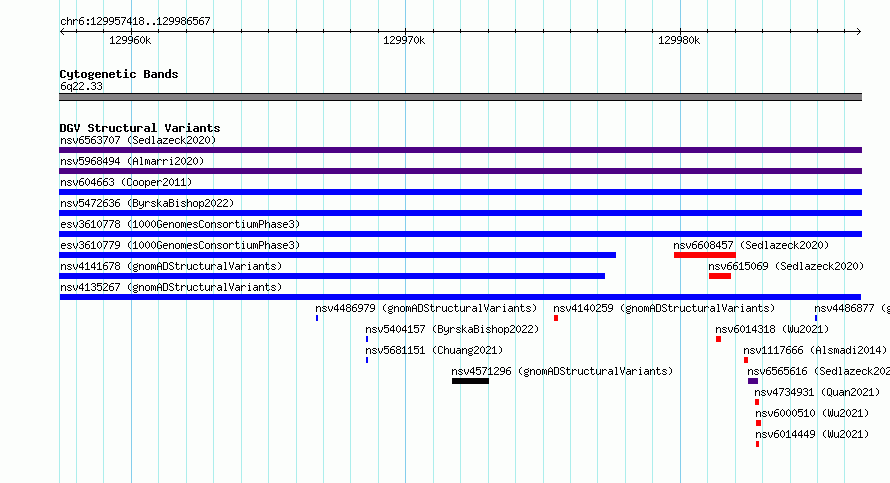
Task: Click the red marker under nsv4734931
Action: [757, 402]
